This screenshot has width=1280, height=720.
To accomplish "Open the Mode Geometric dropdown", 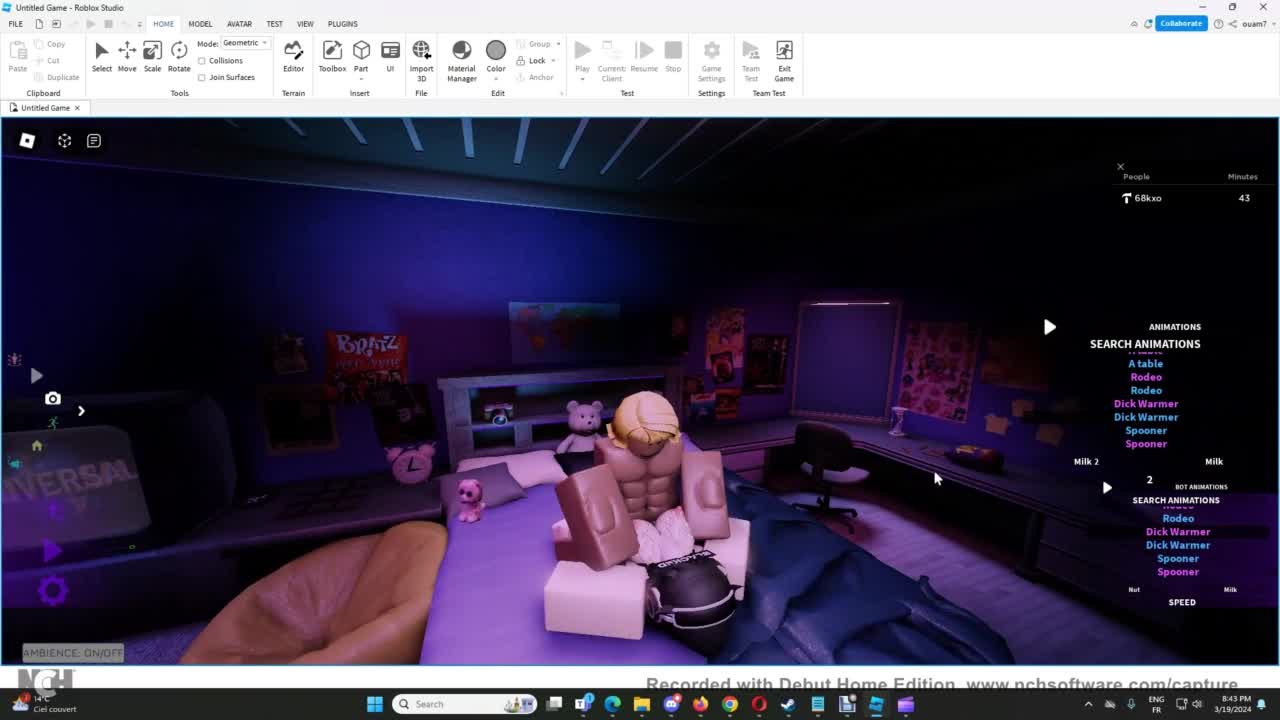I will [x=245, y=43].
